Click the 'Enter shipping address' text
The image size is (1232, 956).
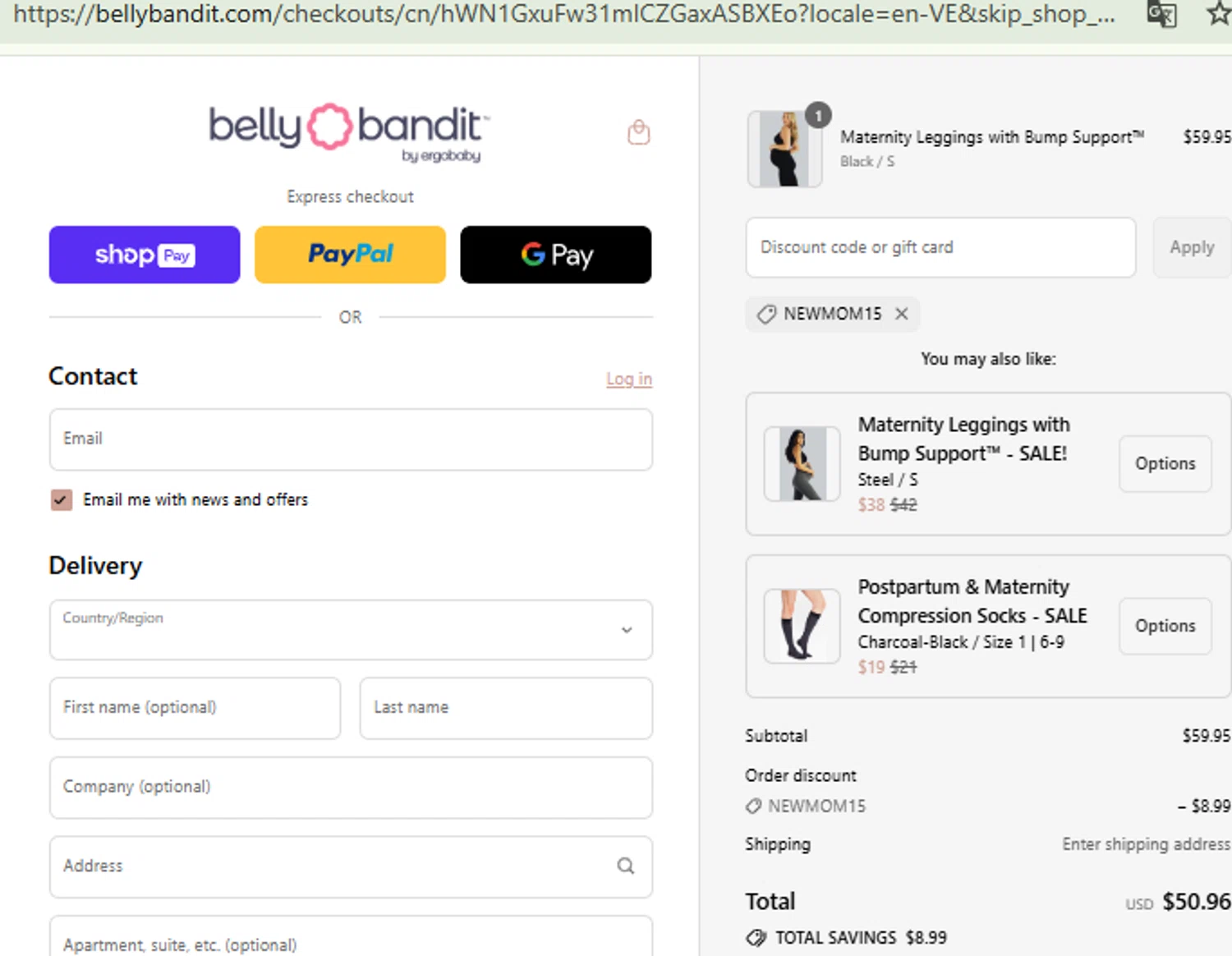(1146, 844)
